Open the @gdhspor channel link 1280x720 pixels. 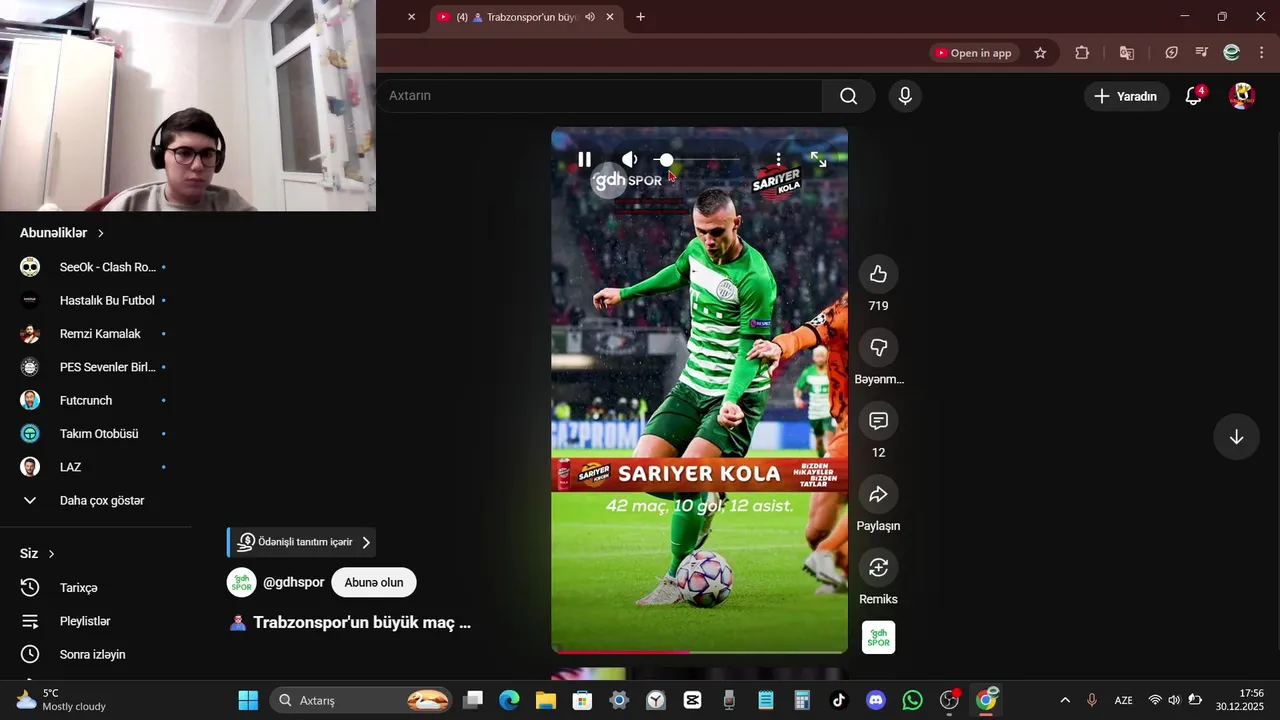293,582
